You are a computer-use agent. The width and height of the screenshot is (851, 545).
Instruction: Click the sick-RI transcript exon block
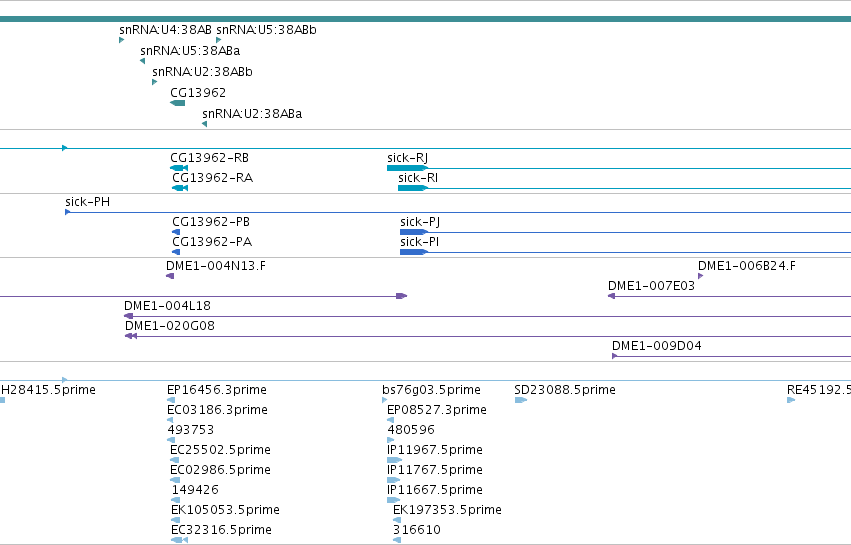click(413, 188)
